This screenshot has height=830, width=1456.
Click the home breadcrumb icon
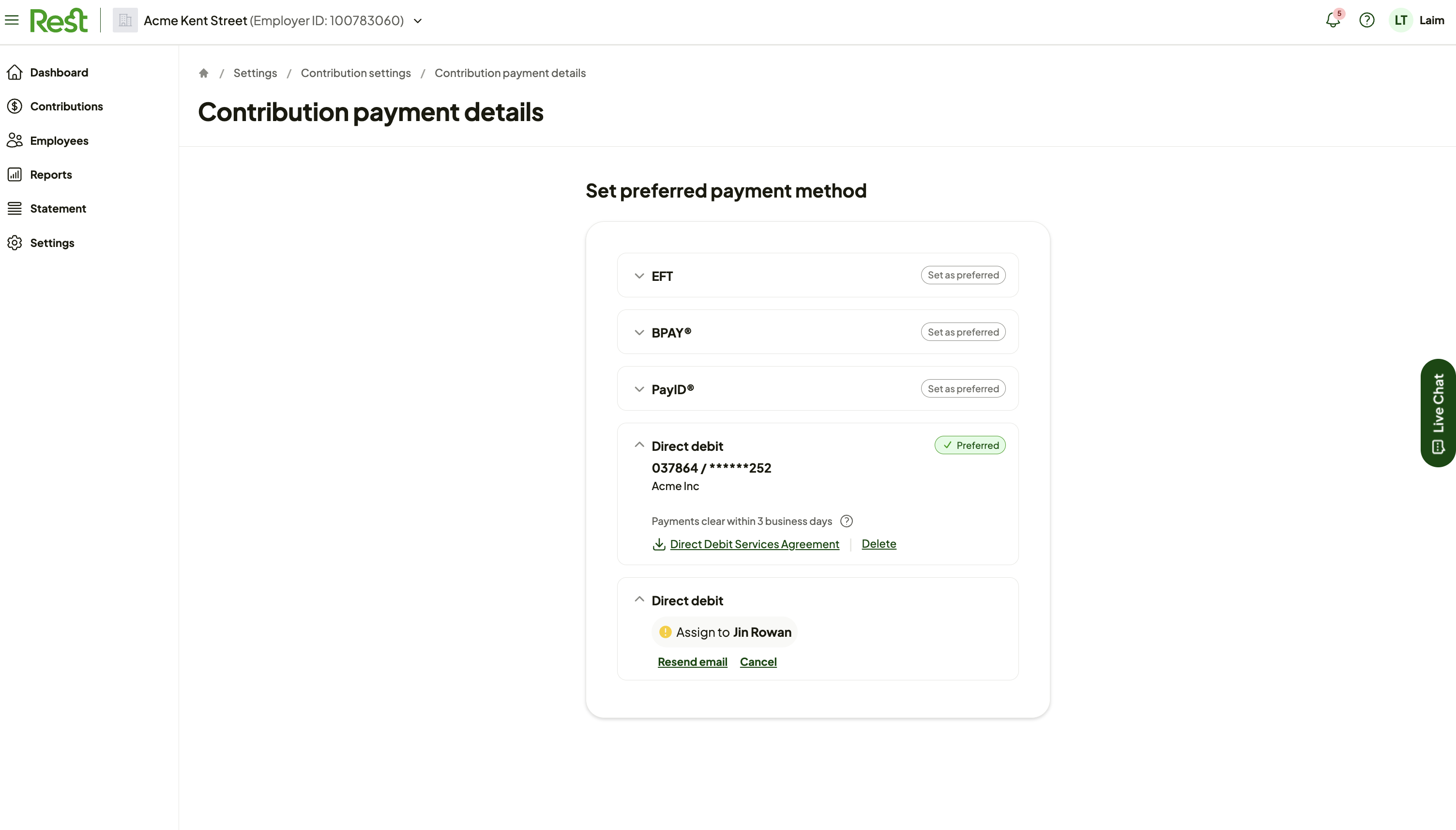[203, 73]
